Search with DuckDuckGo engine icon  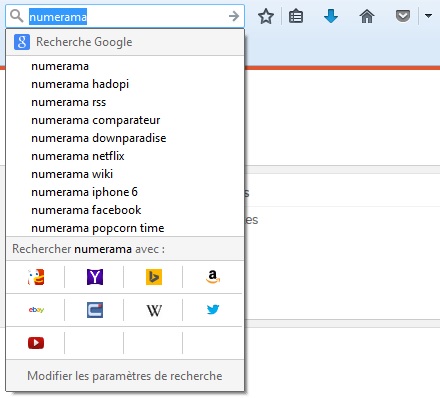(x=36, y=277)
